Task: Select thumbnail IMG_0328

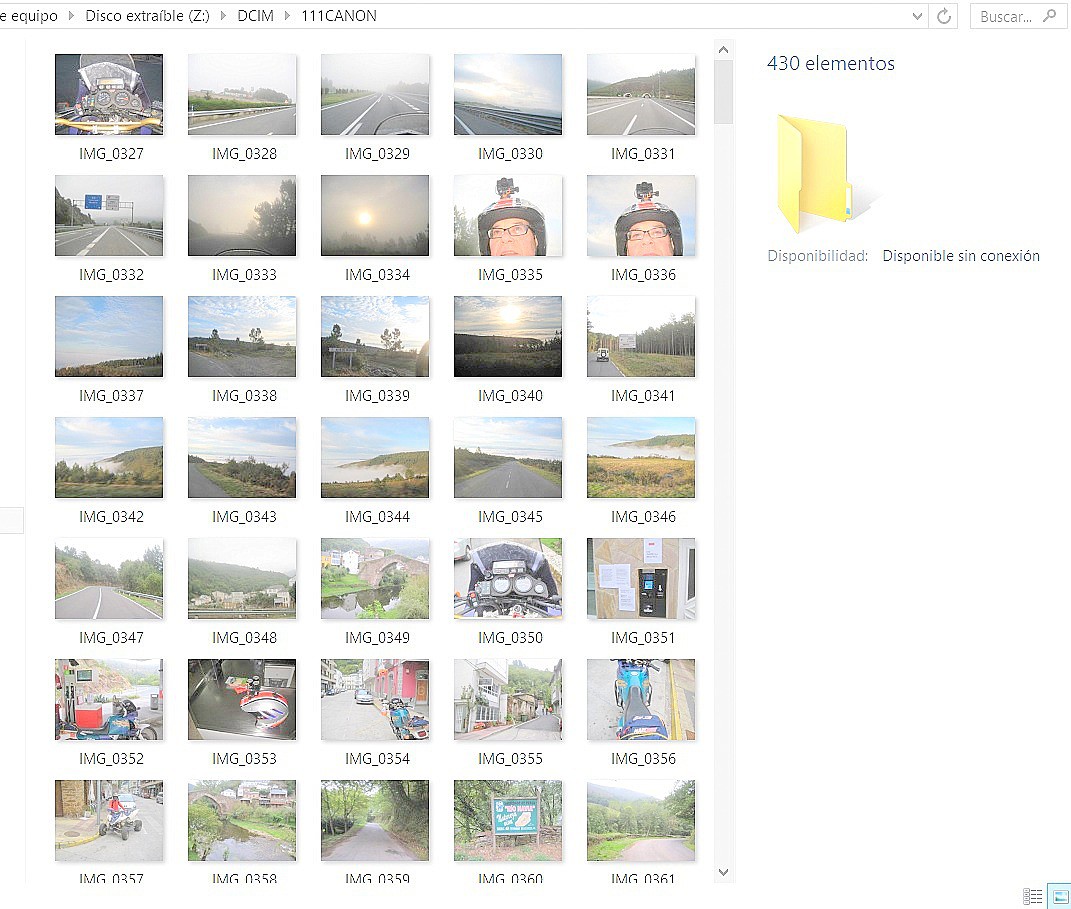Action: (242, 94)
